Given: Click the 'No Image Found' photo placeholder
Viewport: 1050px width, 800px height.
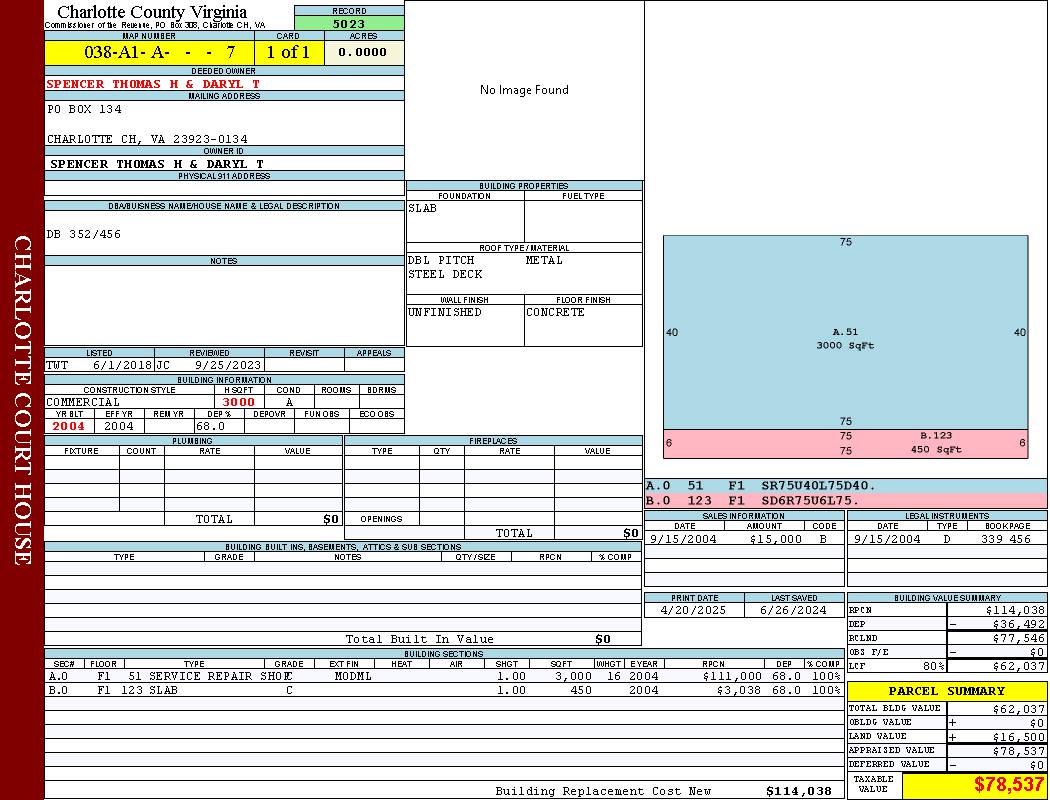Looking at the screenshot, I should click(524, 90).
